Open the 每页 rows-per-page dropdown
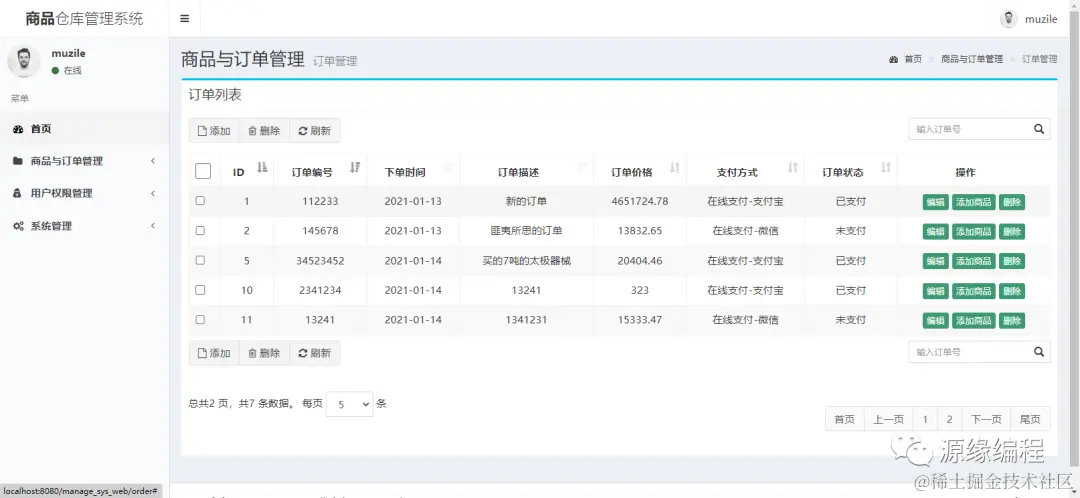The width and height of the screenshot is (1080, 498). click(x=349, y=404)
